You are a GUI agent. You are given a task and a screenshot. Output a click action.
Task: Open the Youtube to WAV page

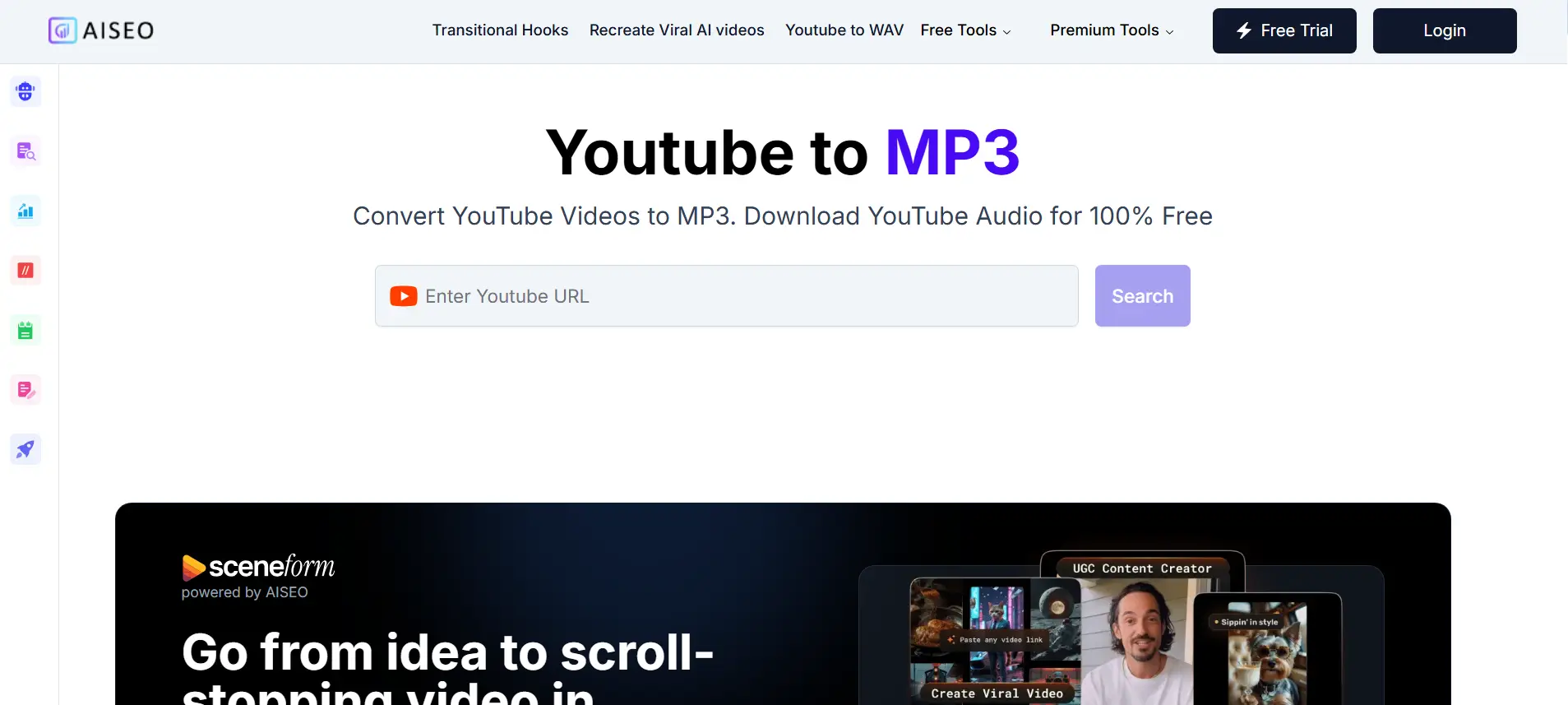coord(844,30)
